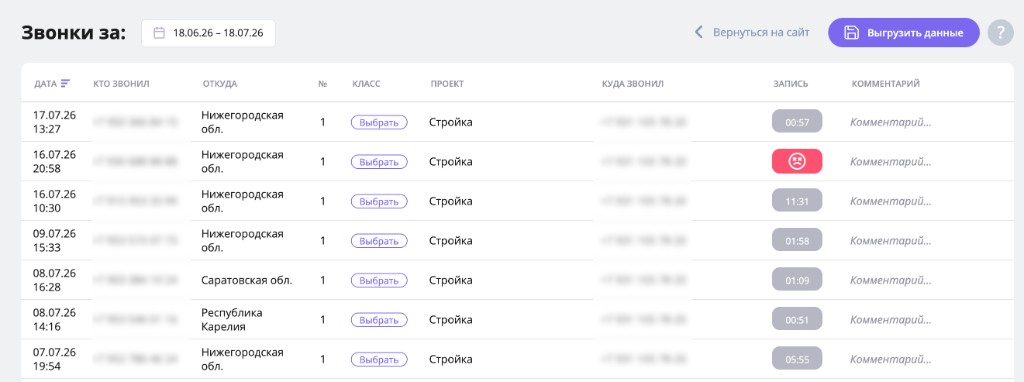Click the red sad-face missed recording badge
The height and width of the screenshot is (382, 1024).
click(797, 161)
